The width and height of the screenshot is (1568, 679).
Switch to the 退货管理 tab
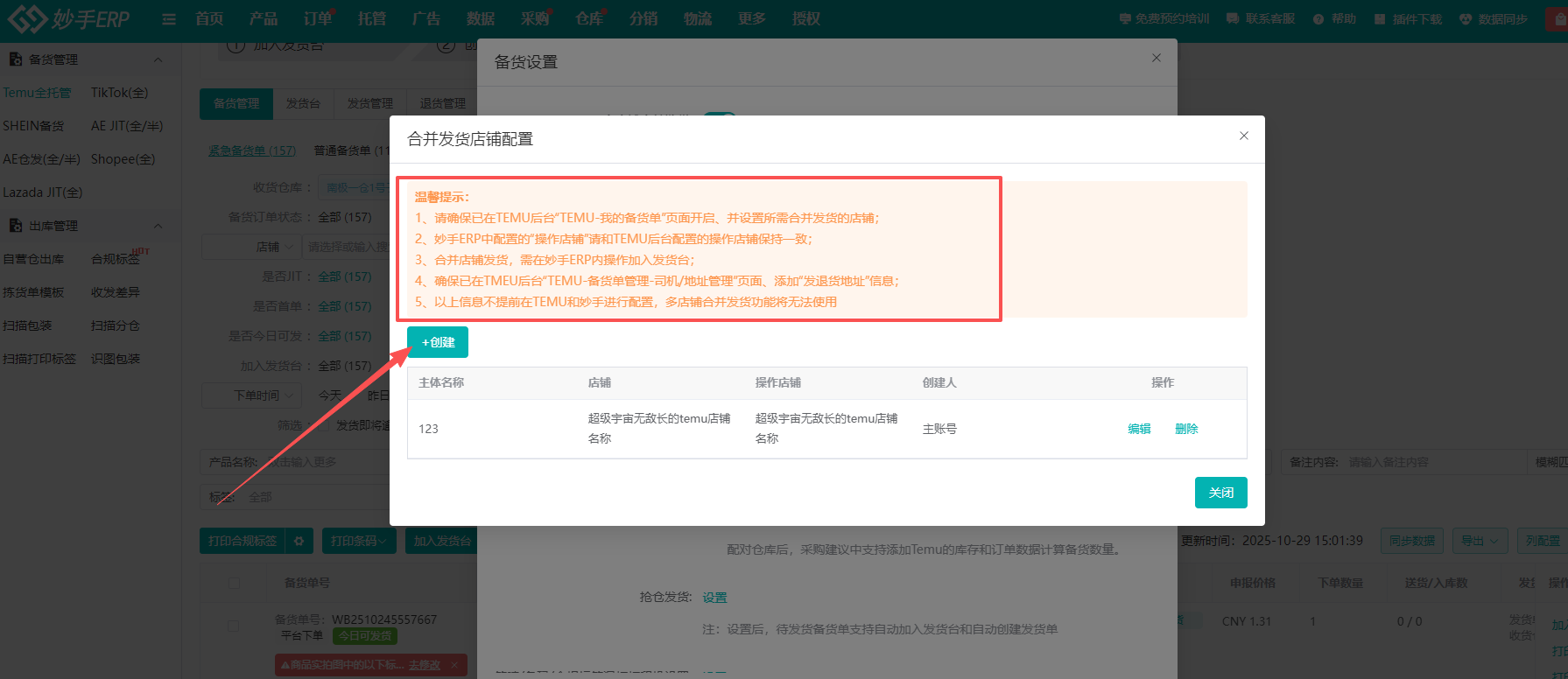click(x=442, y=103)
